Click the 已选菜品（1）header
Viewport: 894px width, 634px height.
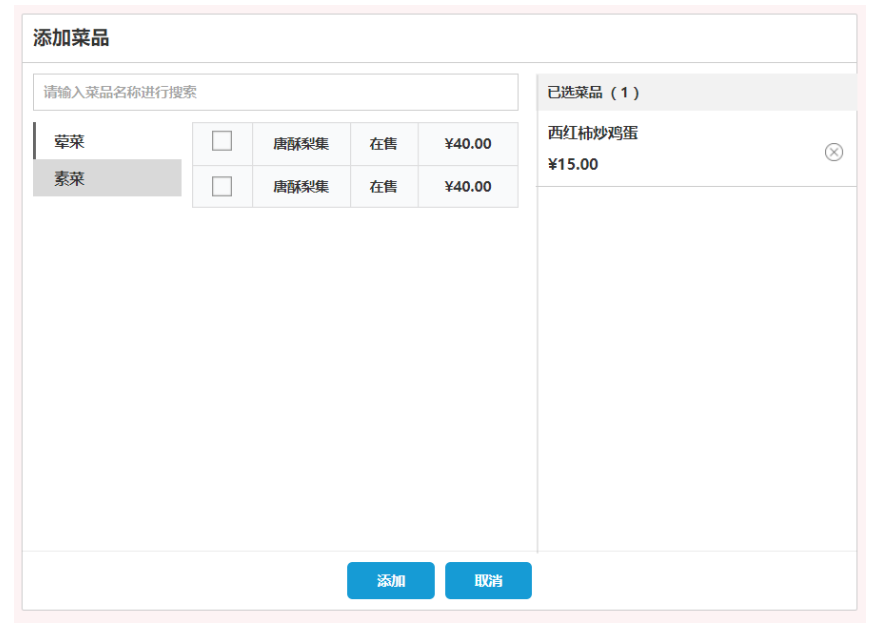click(696, 92)
